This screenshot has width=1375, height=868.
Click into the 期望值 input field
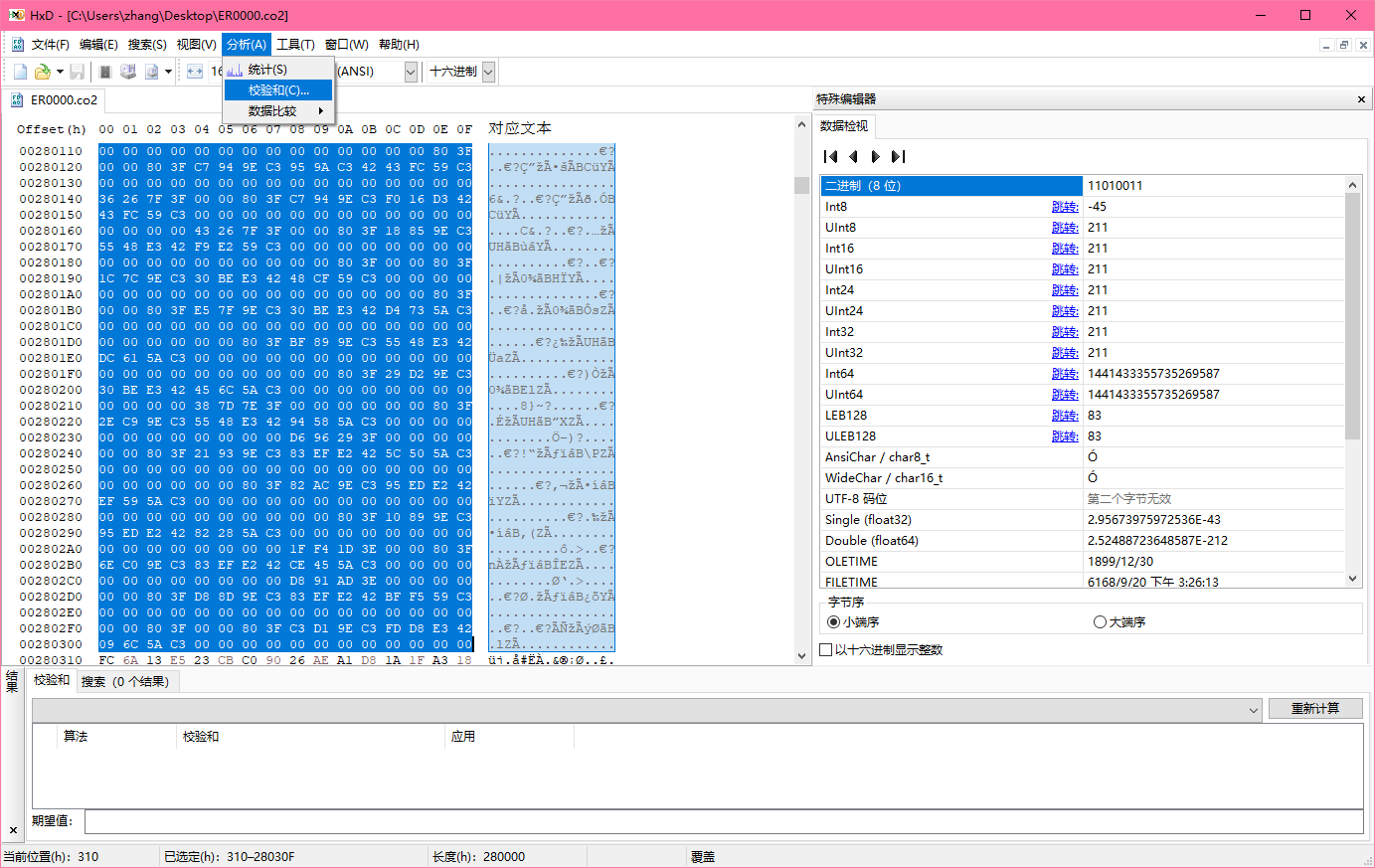723,821
